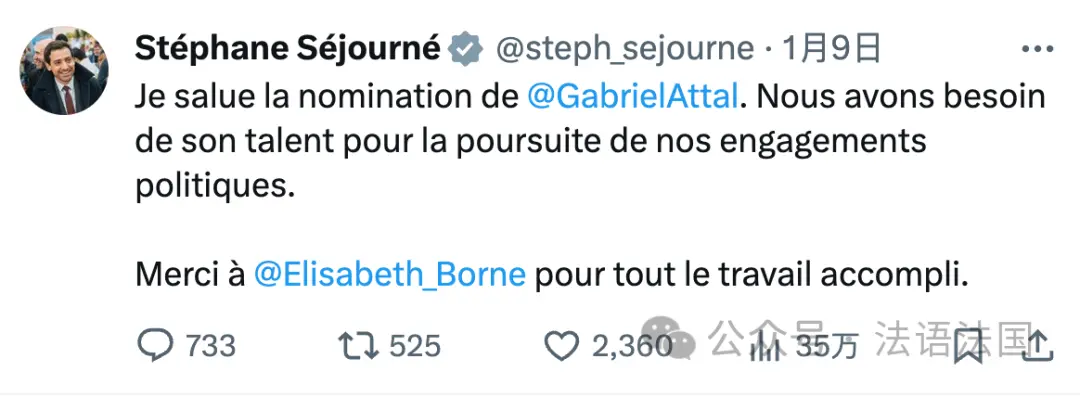Click the verified badge next to the name
This screenshot has height=397, width=1080.
(x=466, y=49)
